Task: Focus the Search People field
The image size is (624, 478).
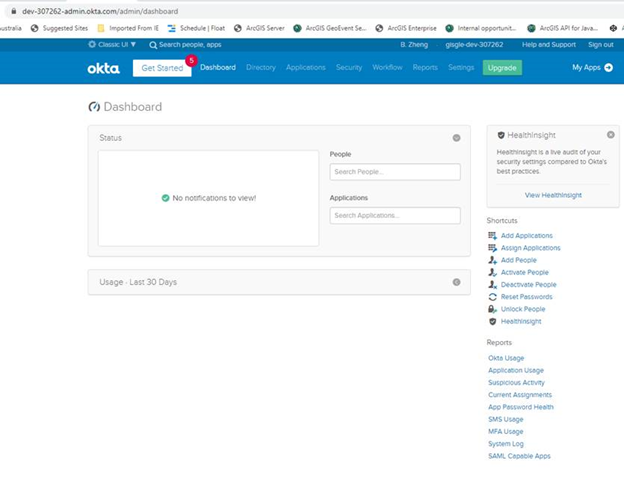Action: point(395,172)
